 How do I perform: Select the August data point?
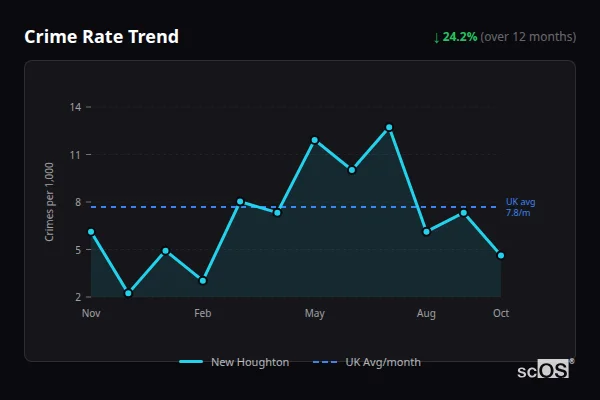coord(426,232)
